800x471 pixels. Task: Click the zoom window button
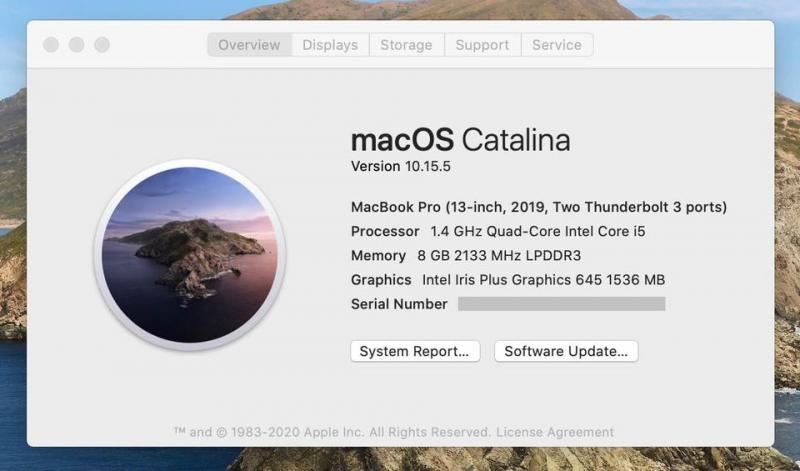click(x=102, y=45)
